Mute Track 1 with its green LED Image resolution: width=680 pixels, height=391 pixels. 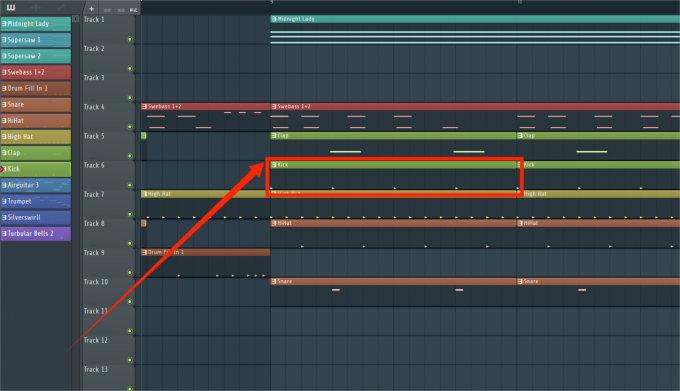pos(130,39)
